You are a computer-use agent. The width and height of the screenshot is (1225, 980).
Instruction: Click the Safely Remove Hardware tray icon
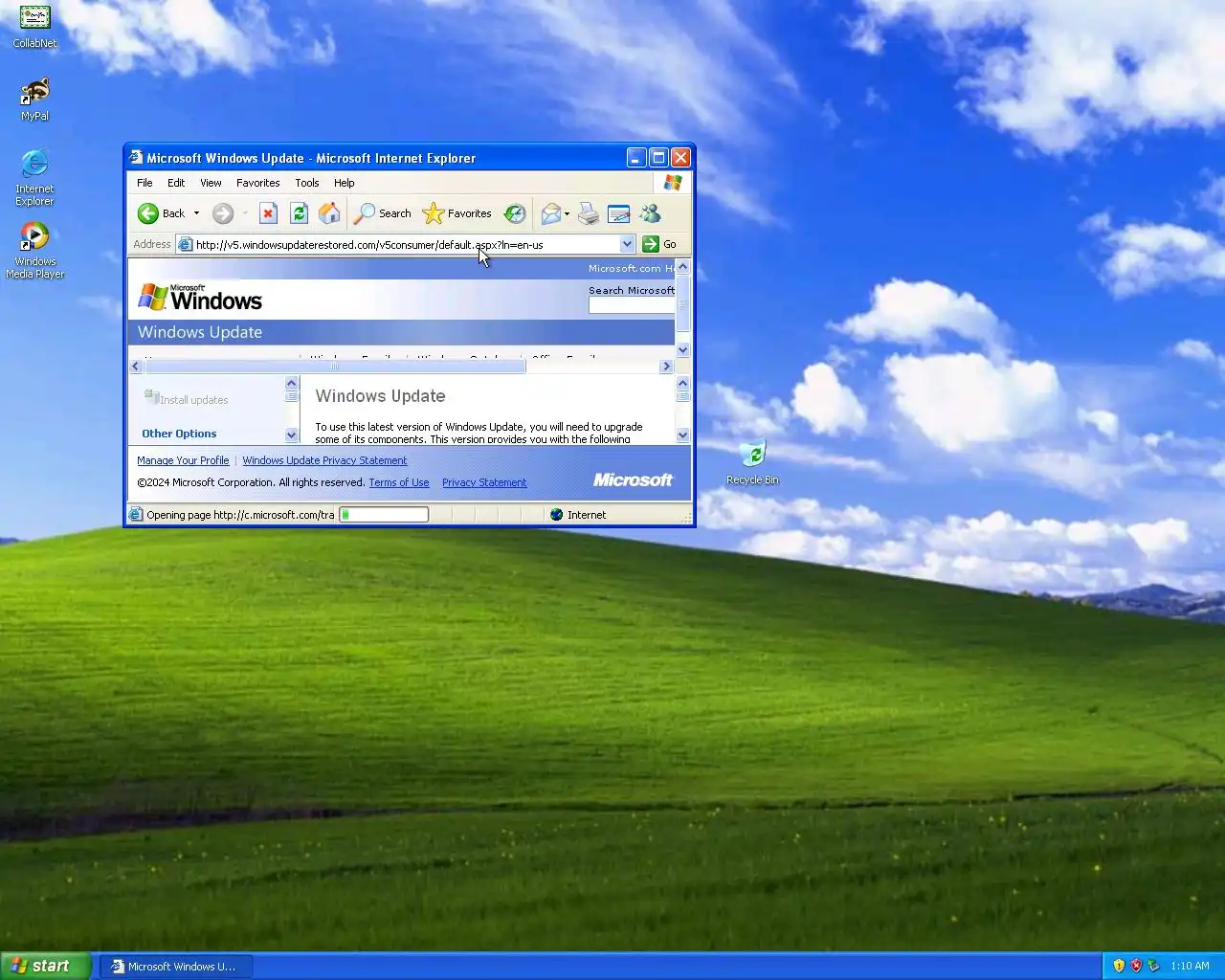tap(1153, 966)
